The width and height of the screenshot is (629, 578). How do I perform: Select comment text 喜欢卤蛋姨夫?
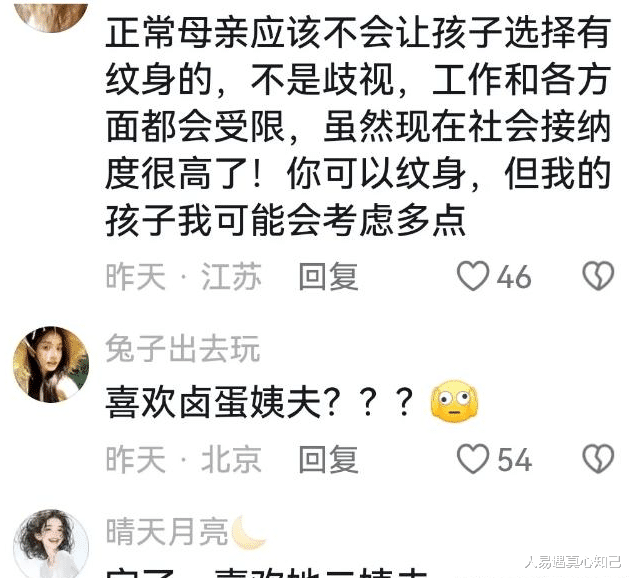213,402
